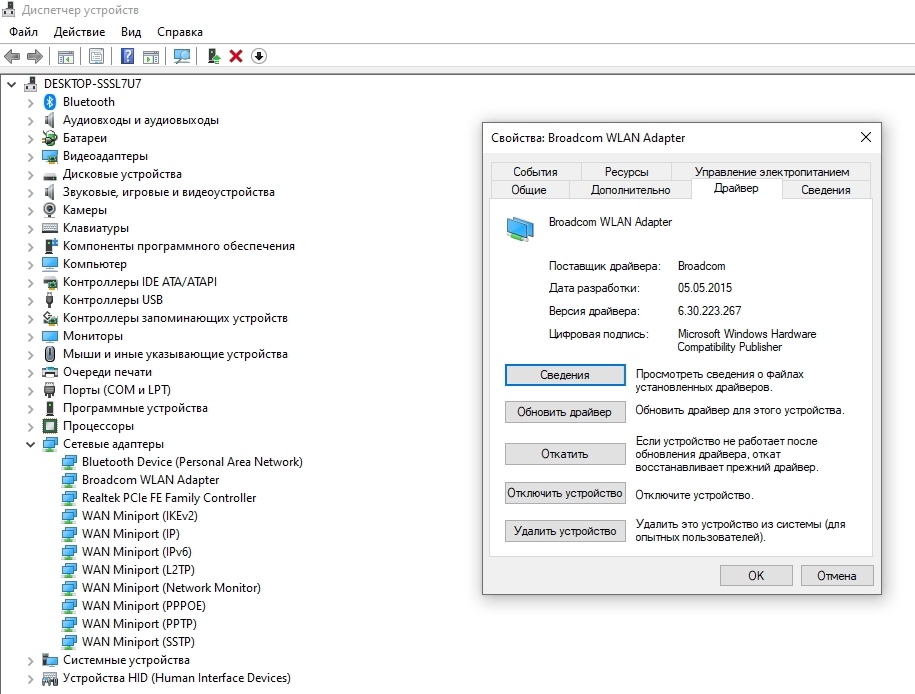
Task: Click the Клавиатуры keyboard icon
Action: click(50, 228)
